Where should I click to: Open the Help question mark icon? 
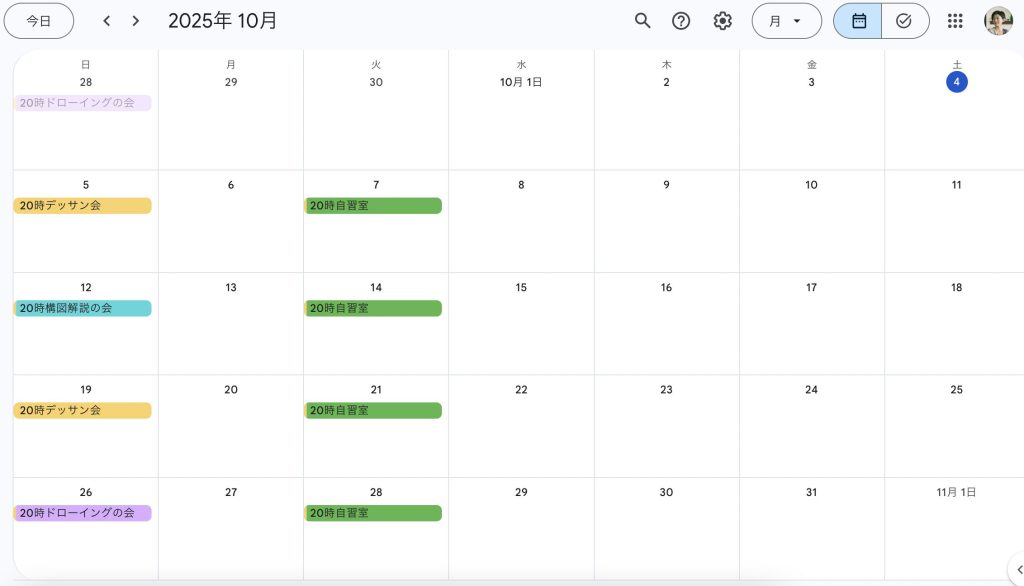681,21
